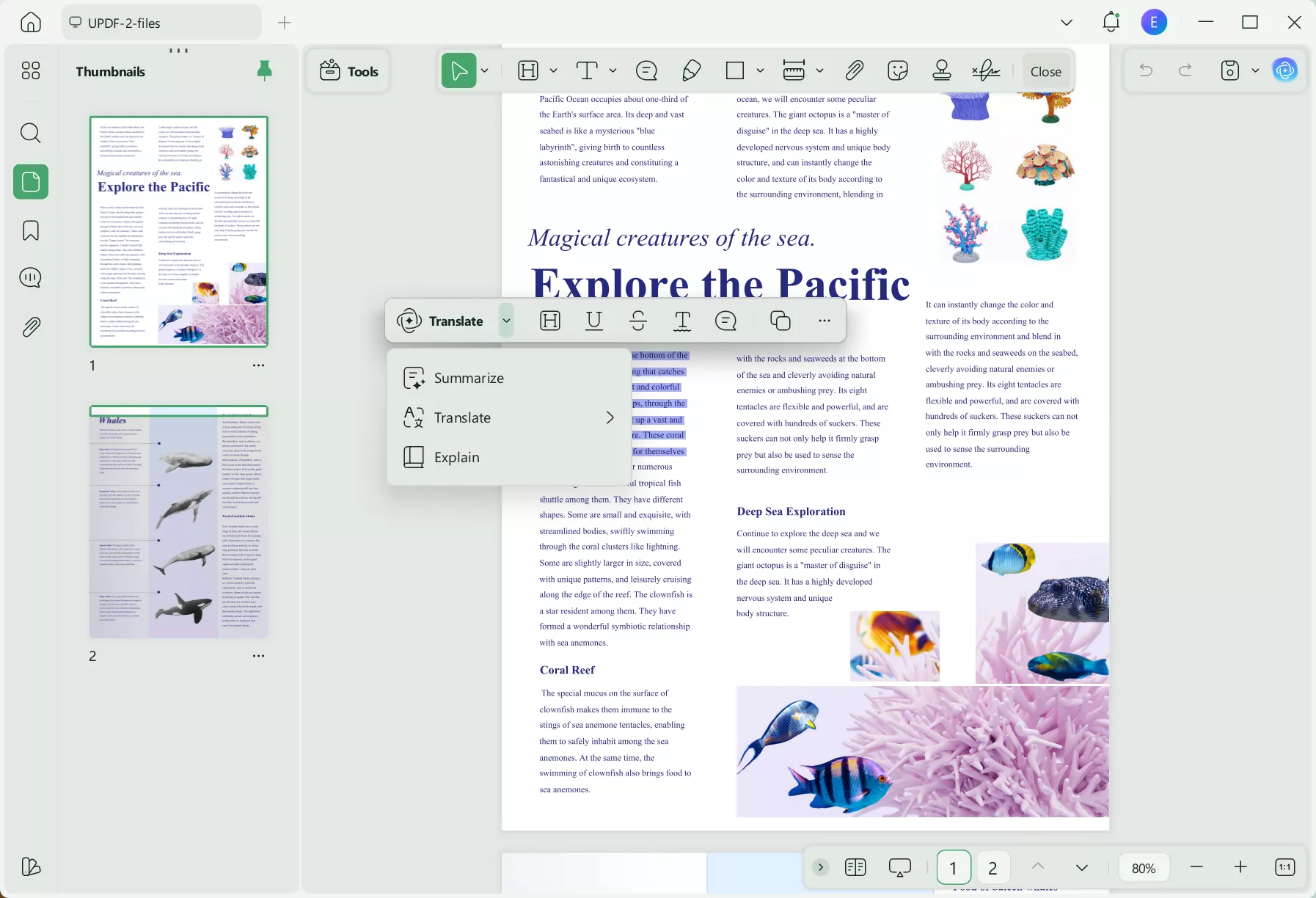Expand the shape tool dropdown
This screenshot has height=898, width=1316.
point(759,70)
